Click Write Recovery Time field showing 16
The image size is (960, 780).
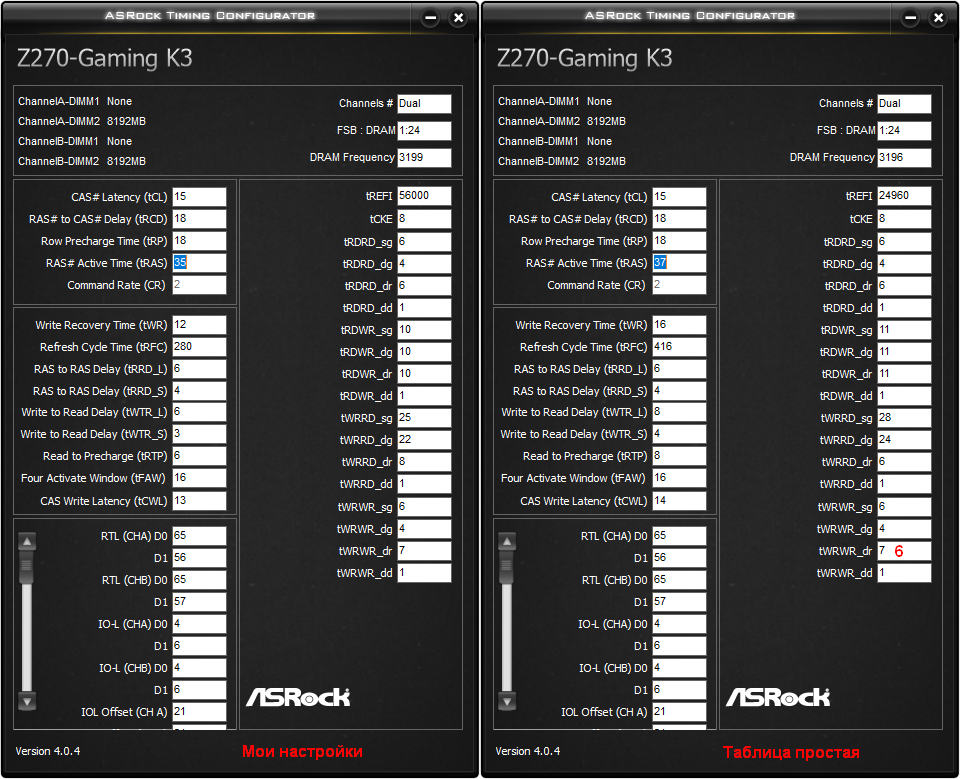(x=679, y=324)
